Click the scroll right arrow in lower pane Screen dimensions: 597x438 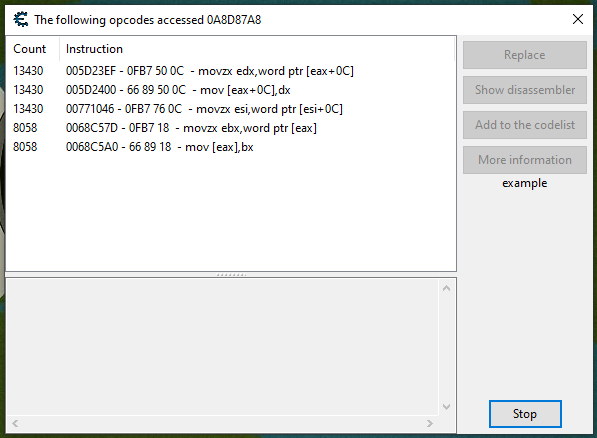(430, 423)
